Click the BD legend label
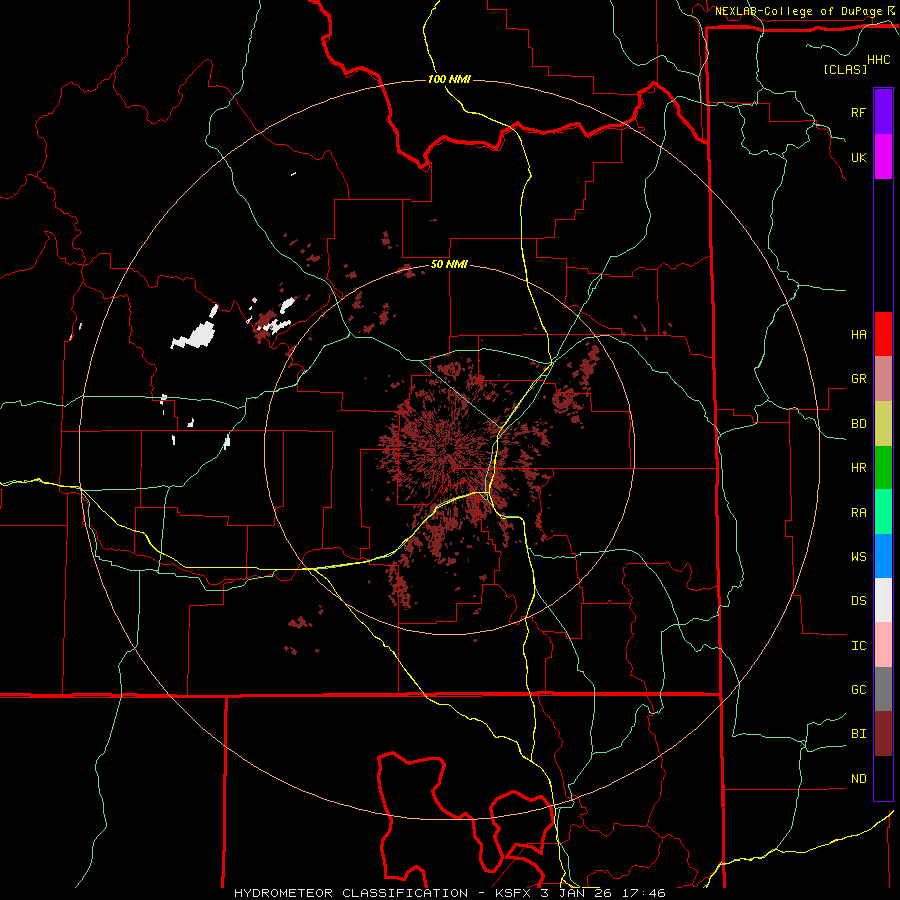The height and width of the screenshot is (900, 900). [858, 424]
